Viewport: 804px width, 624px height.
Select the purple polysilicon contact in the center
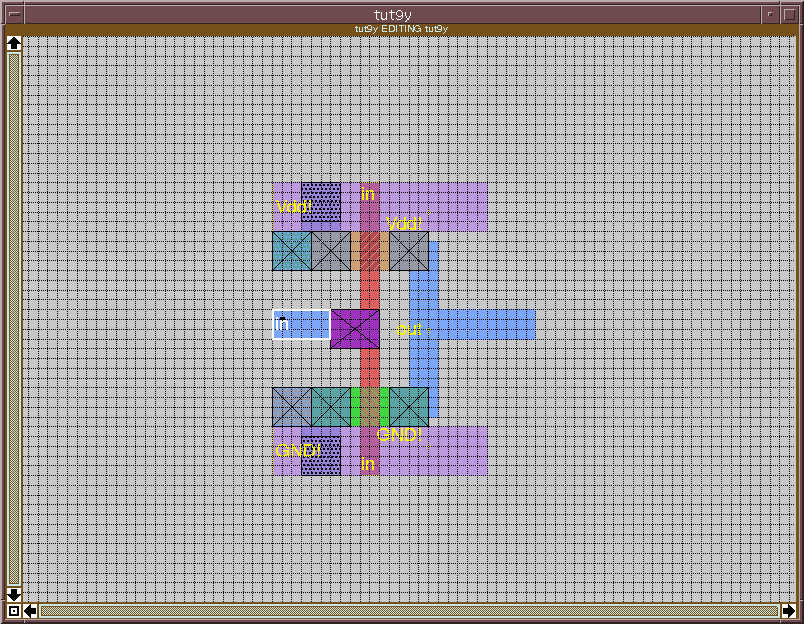(x=355, y=329)
